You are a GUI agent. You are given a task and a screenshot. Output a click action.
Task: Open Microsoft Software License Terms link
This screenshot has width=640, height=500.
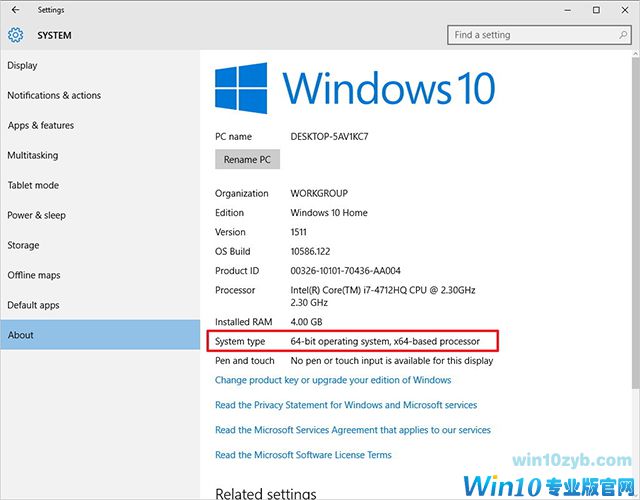click(x=303, y=455)
